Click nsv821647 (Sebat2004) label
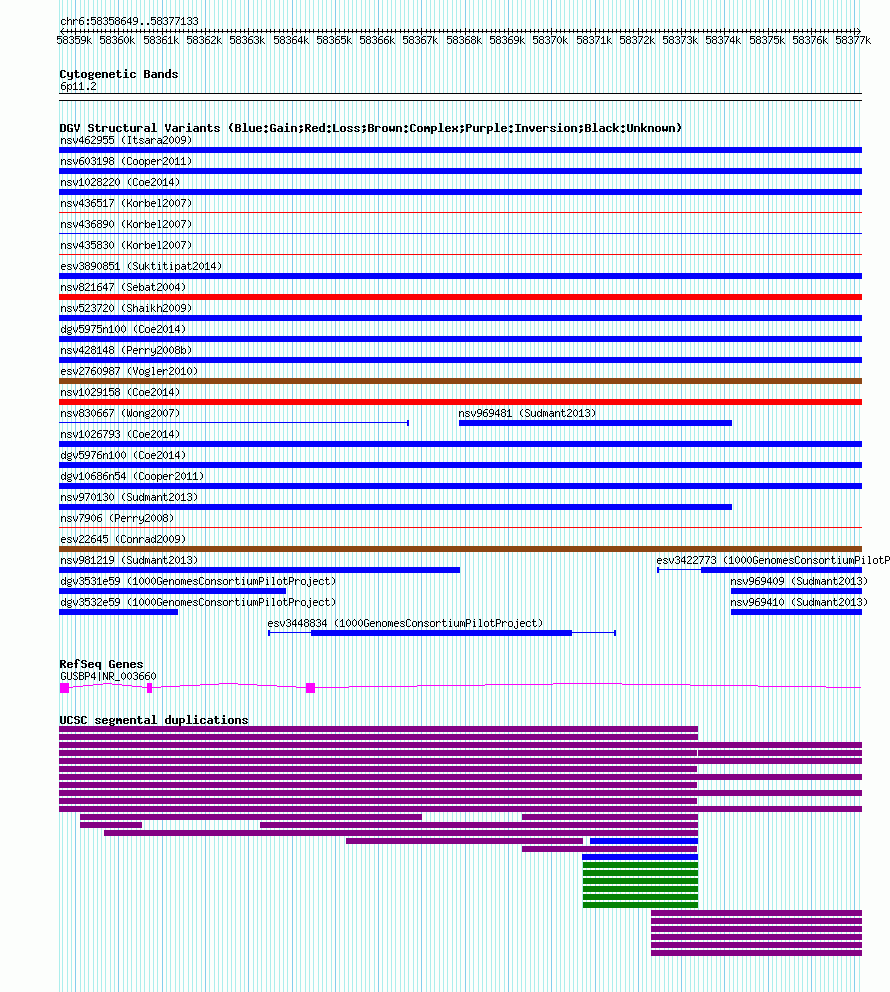This screenshot has height=992, width=890. click(x=123, y=287)
